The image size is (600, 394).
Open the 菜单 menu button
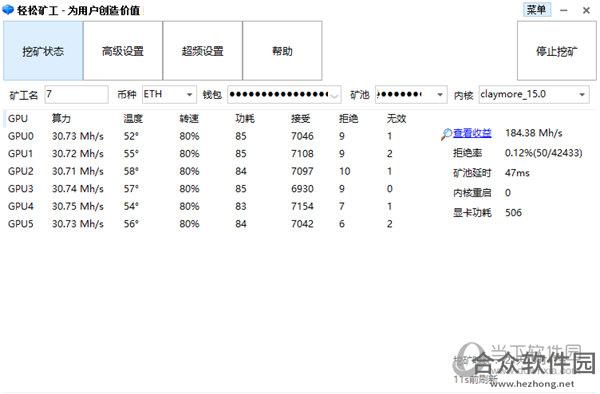pyautogui.click(x=537, y=10)
